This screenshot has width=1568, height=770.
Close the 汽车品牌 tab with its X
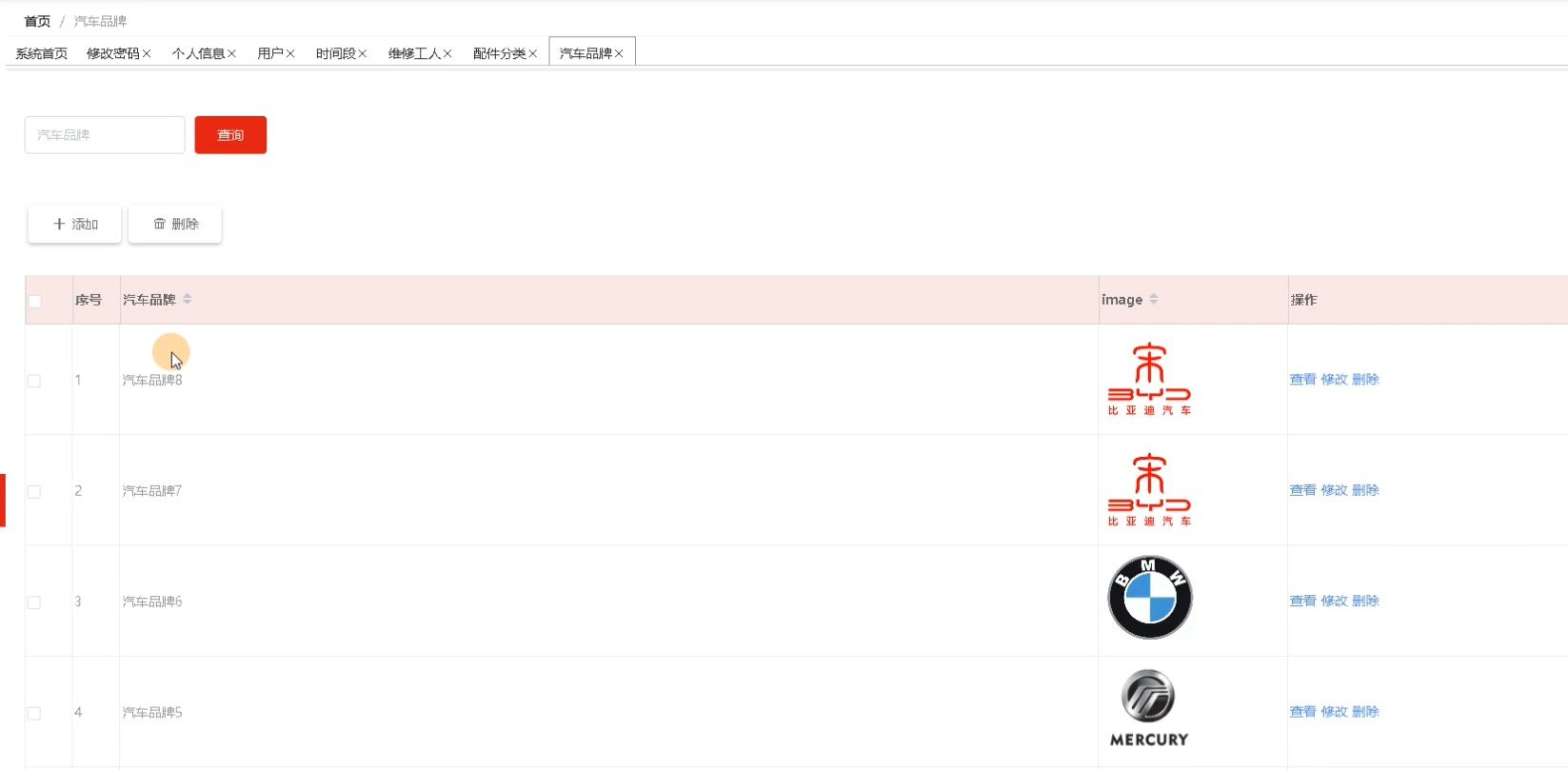coord(619,54)
